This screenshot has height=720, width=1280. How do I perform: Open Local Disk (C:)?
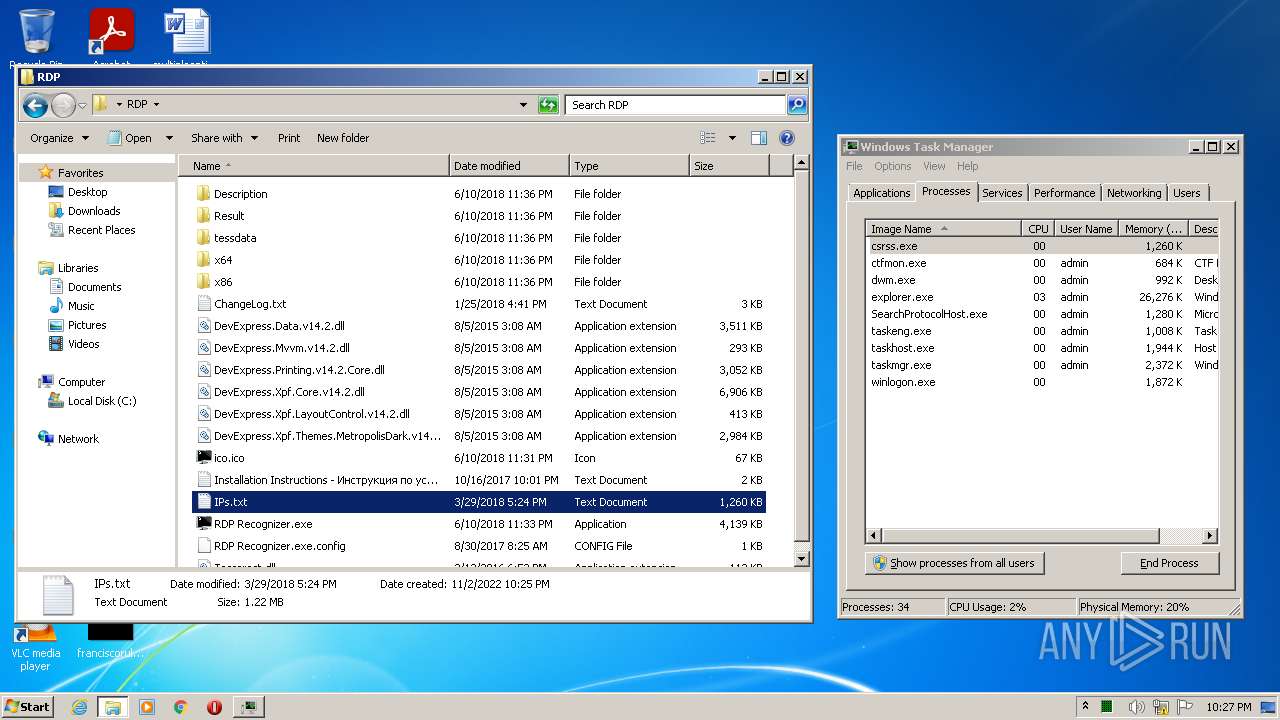[x=101, y=401]
